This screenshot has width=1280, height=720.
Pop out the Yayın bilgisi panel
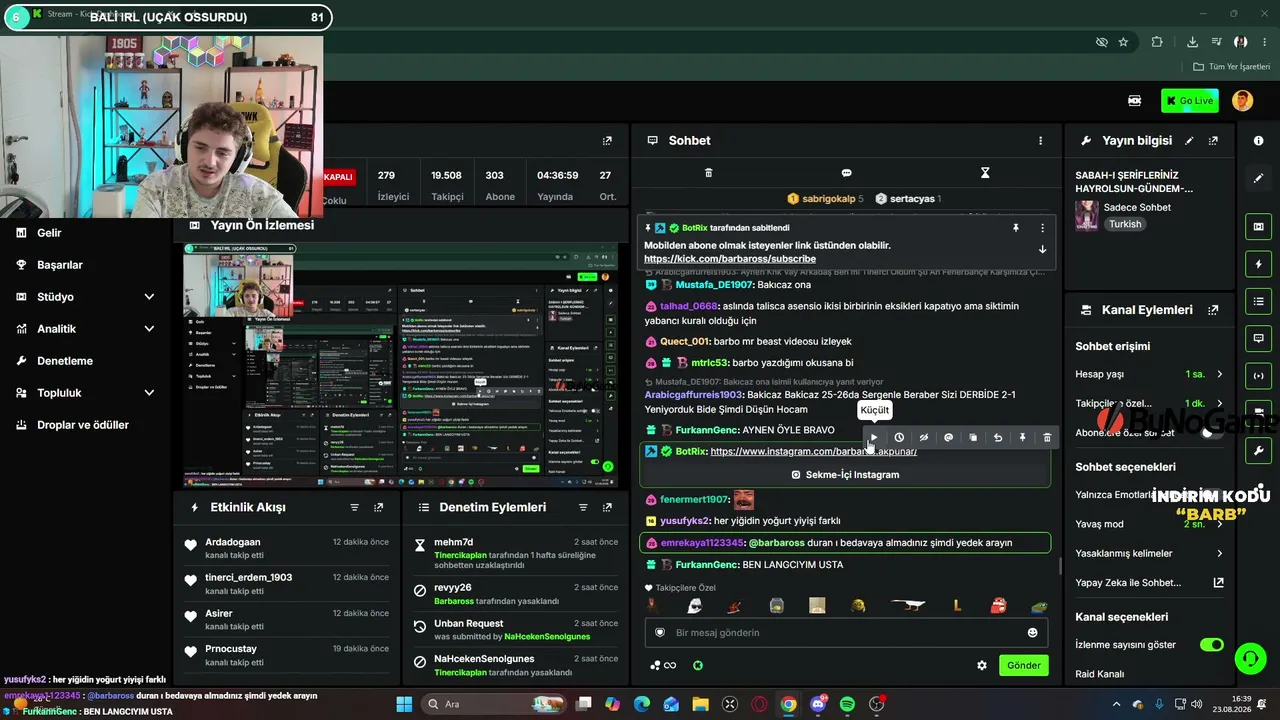pyautogui.click(x=1213, y=141)
